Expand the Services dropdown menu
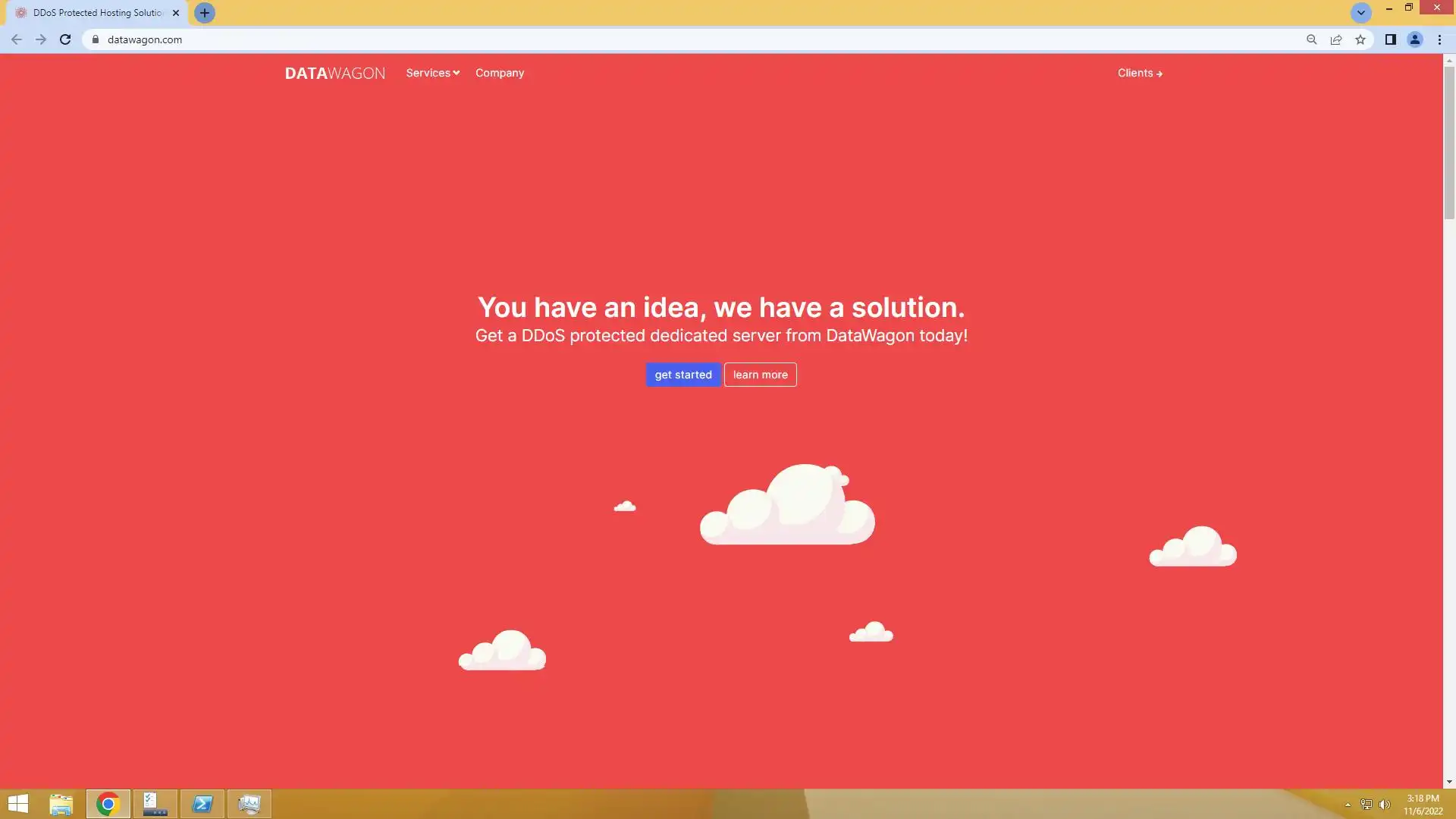 click(432, 73)
